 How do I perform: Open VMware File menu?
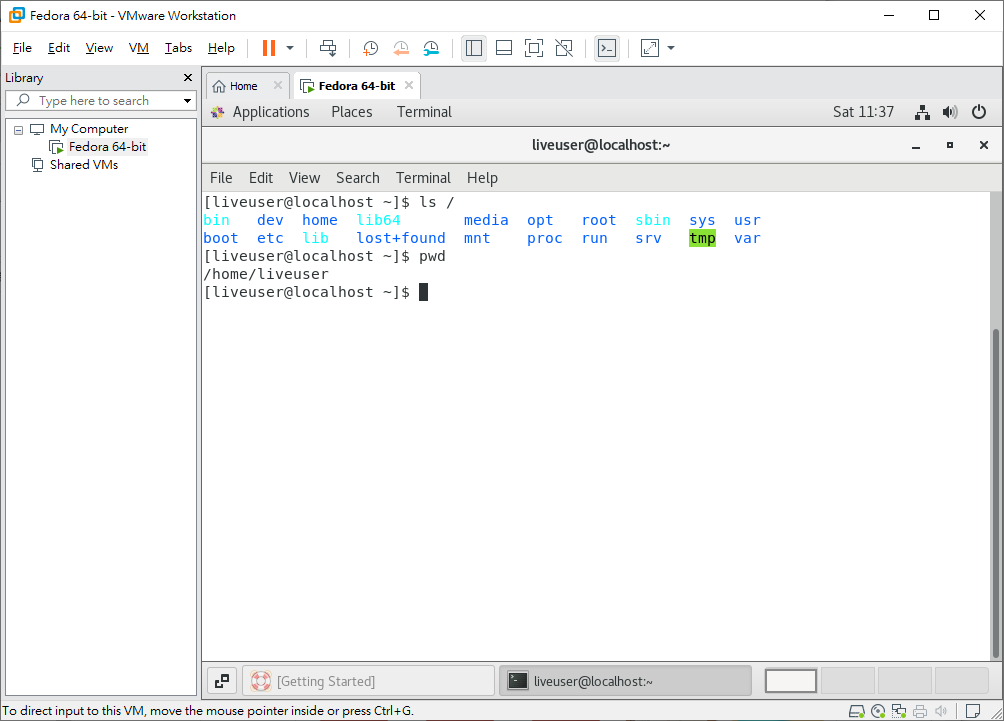pos(22,48)
